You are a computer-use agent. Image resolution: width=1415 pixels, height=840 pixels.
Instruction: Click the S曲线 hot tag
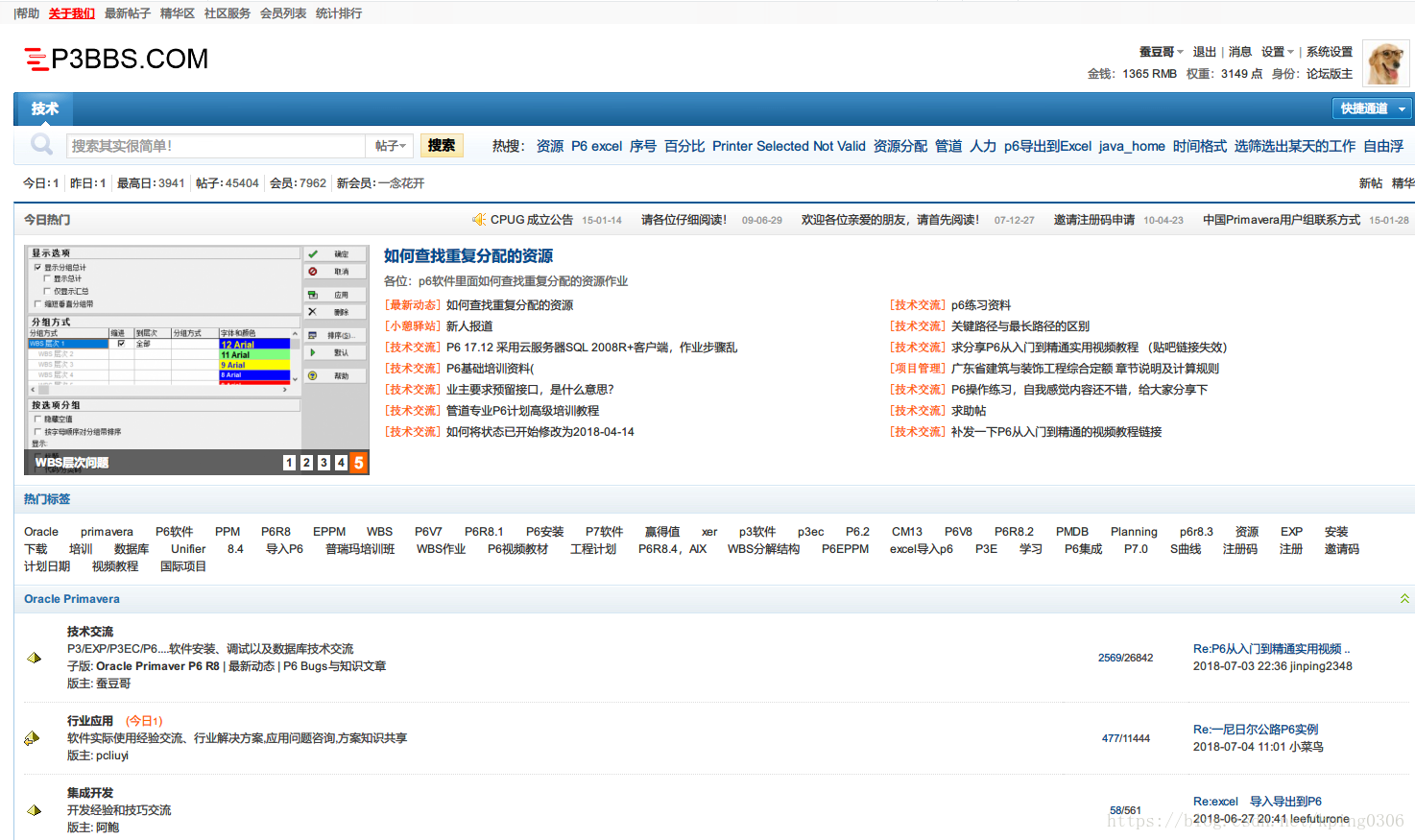[1186, 549]
